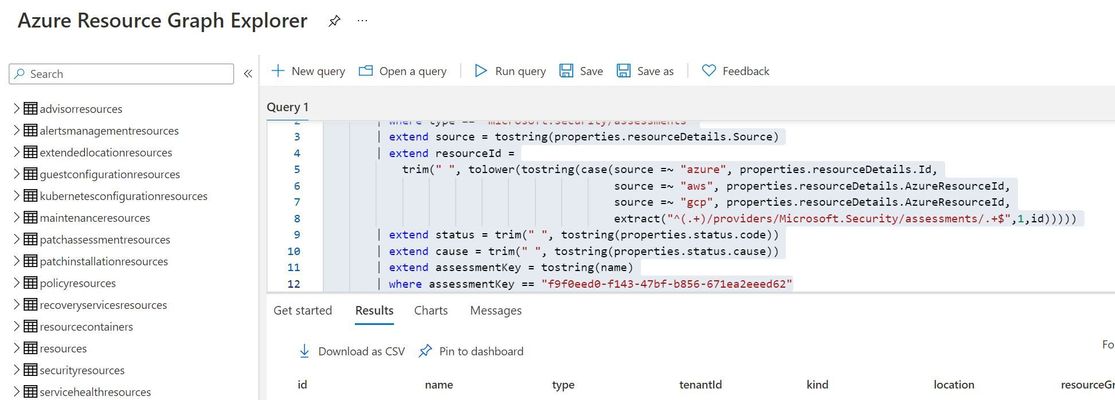Click Open a query label
The height and width of the screenshot is (400, 1115).
tap(413, 71)
